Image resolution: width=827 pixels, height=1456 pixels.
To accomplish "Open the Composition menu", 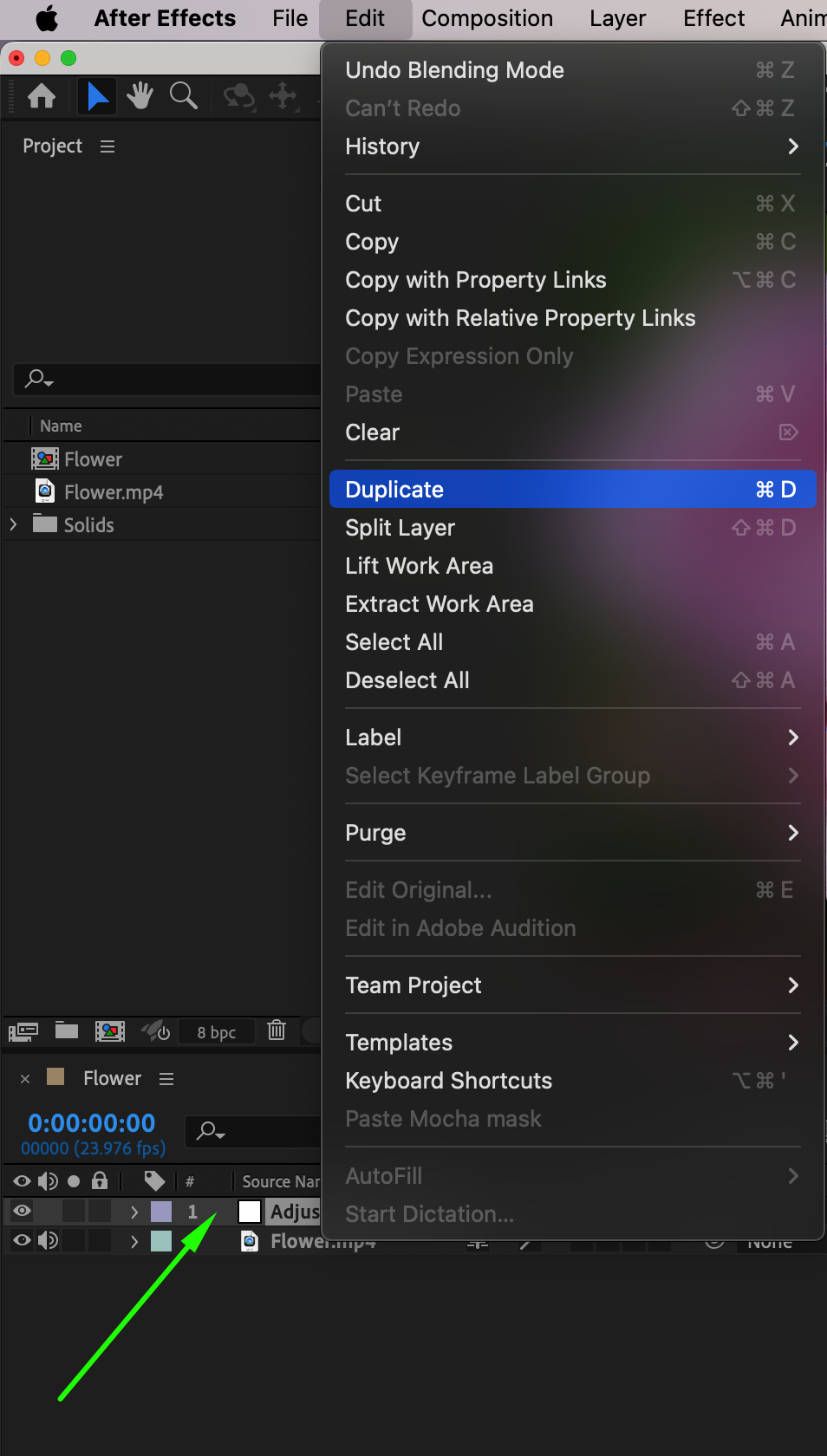I will coord(486,18).
